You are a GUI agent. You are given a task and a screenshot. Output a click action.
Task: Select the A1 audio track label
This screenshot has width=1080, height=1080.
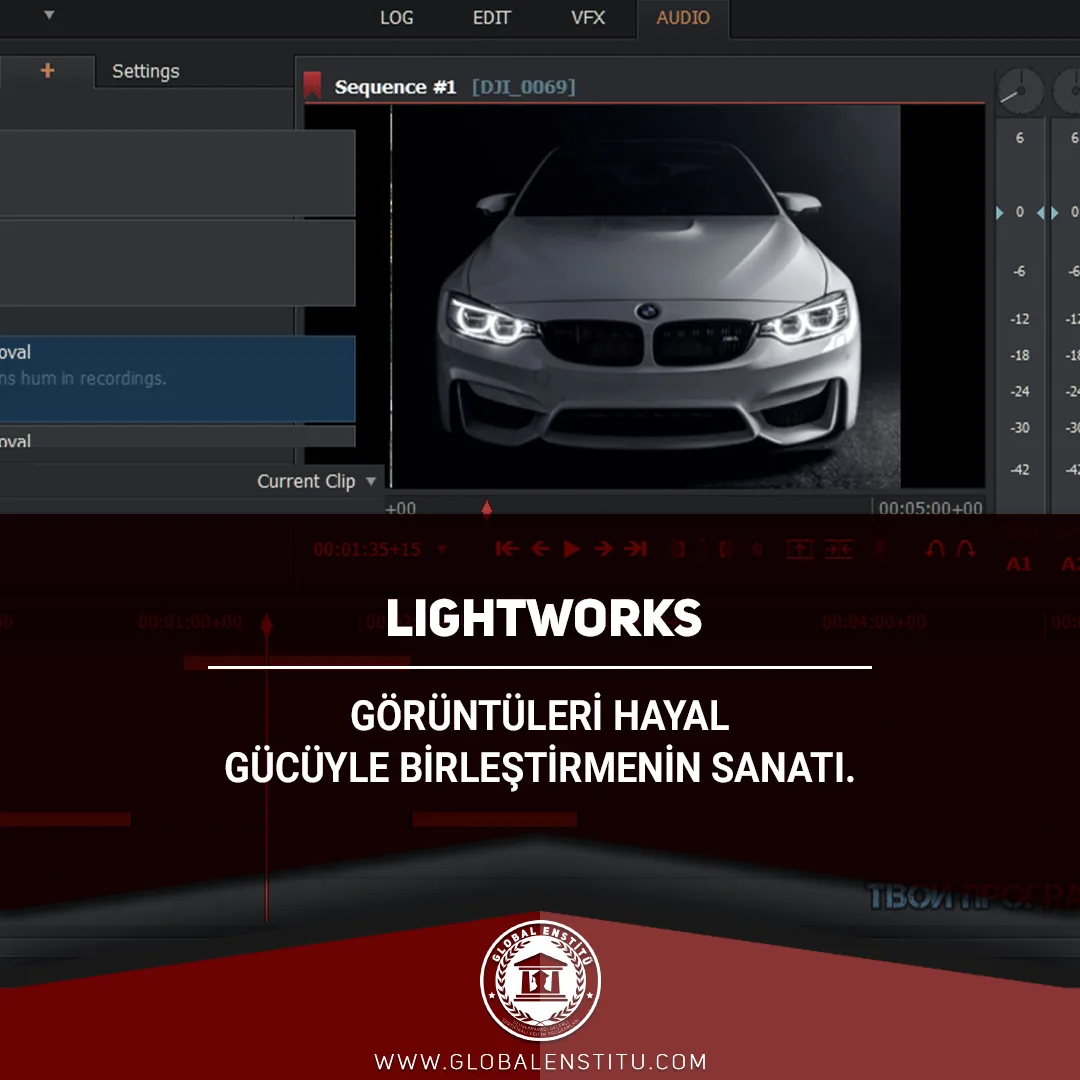click(x=1018, y=564)
